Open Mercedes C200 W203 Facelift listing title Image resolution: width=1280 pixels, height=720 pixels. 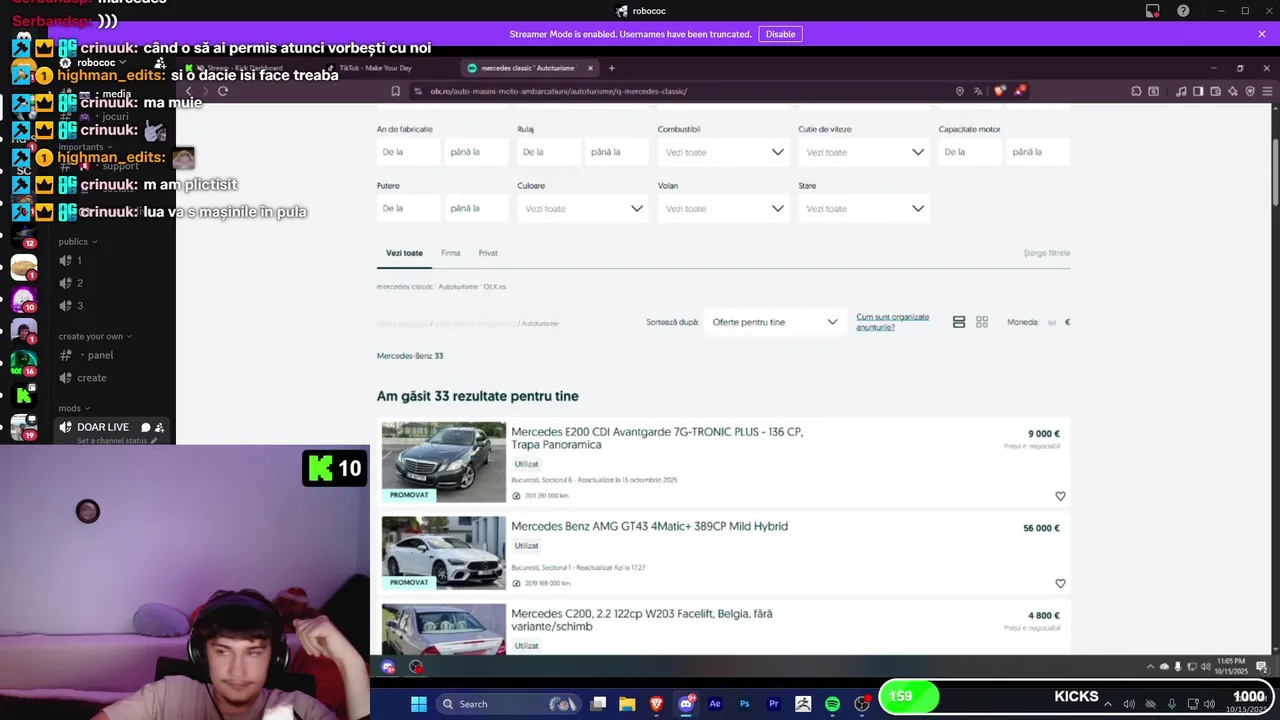click(x=642, y=620)
